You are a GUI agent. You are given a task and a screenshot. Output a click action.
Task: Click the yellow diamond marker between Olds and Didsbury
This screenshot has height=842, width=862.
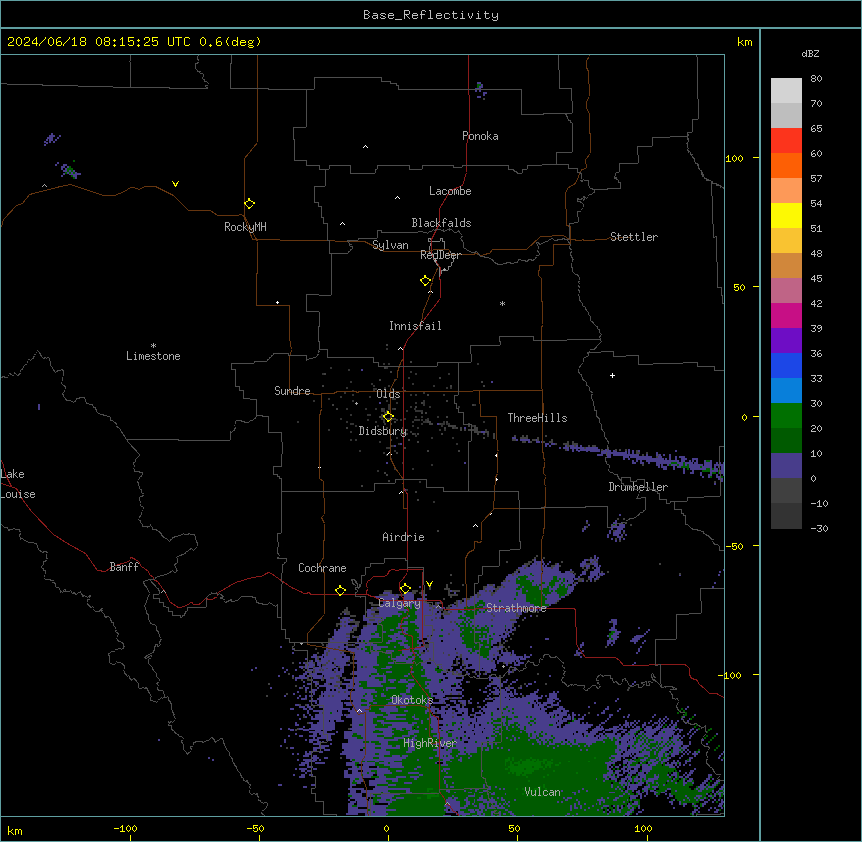point(388,417)
